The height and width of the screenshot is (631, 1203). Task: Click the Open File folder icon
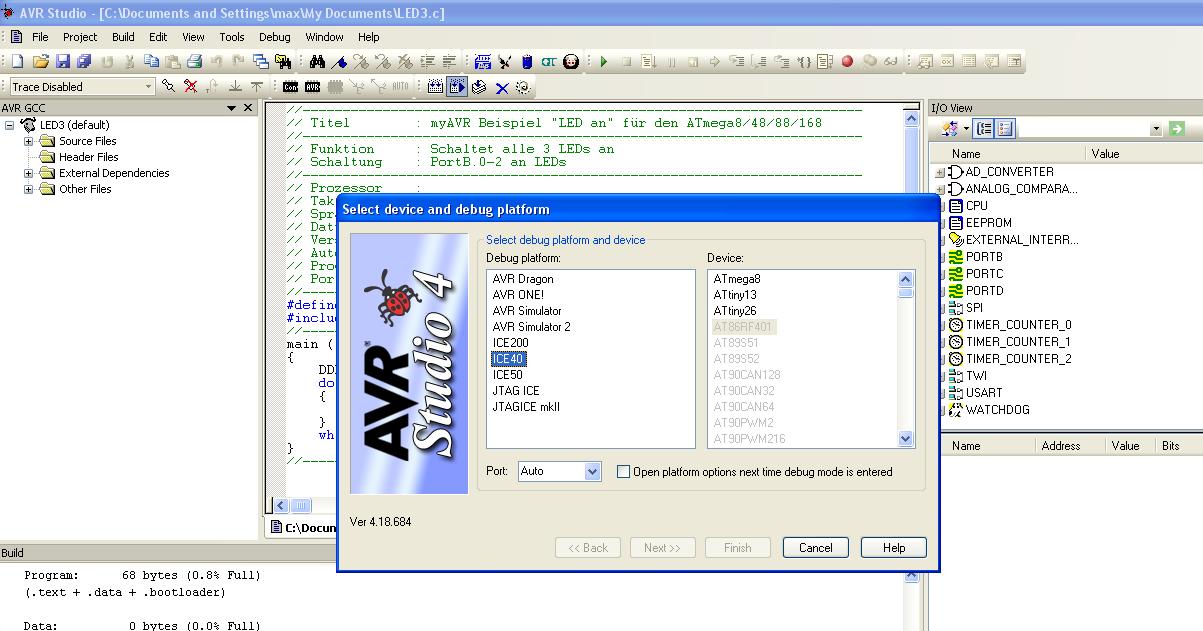[x=41, y=61]
